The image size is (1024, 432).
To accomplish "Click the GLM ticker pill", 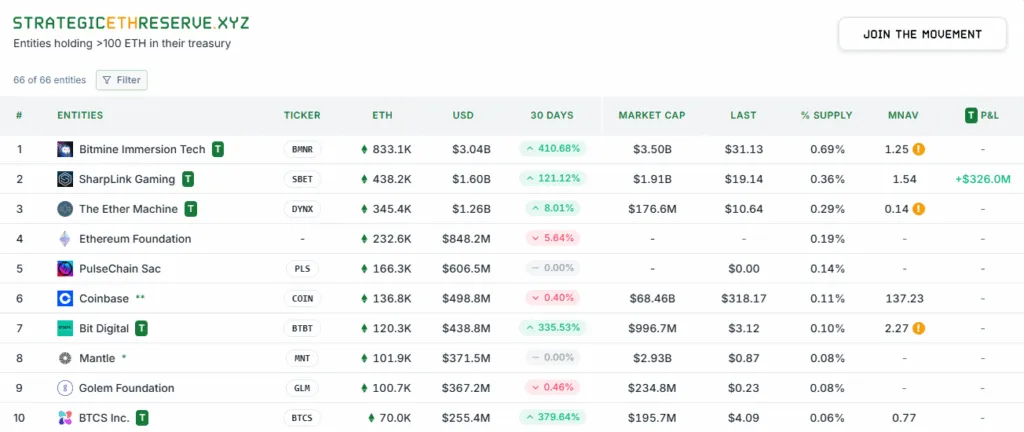I will pos(302,388).
